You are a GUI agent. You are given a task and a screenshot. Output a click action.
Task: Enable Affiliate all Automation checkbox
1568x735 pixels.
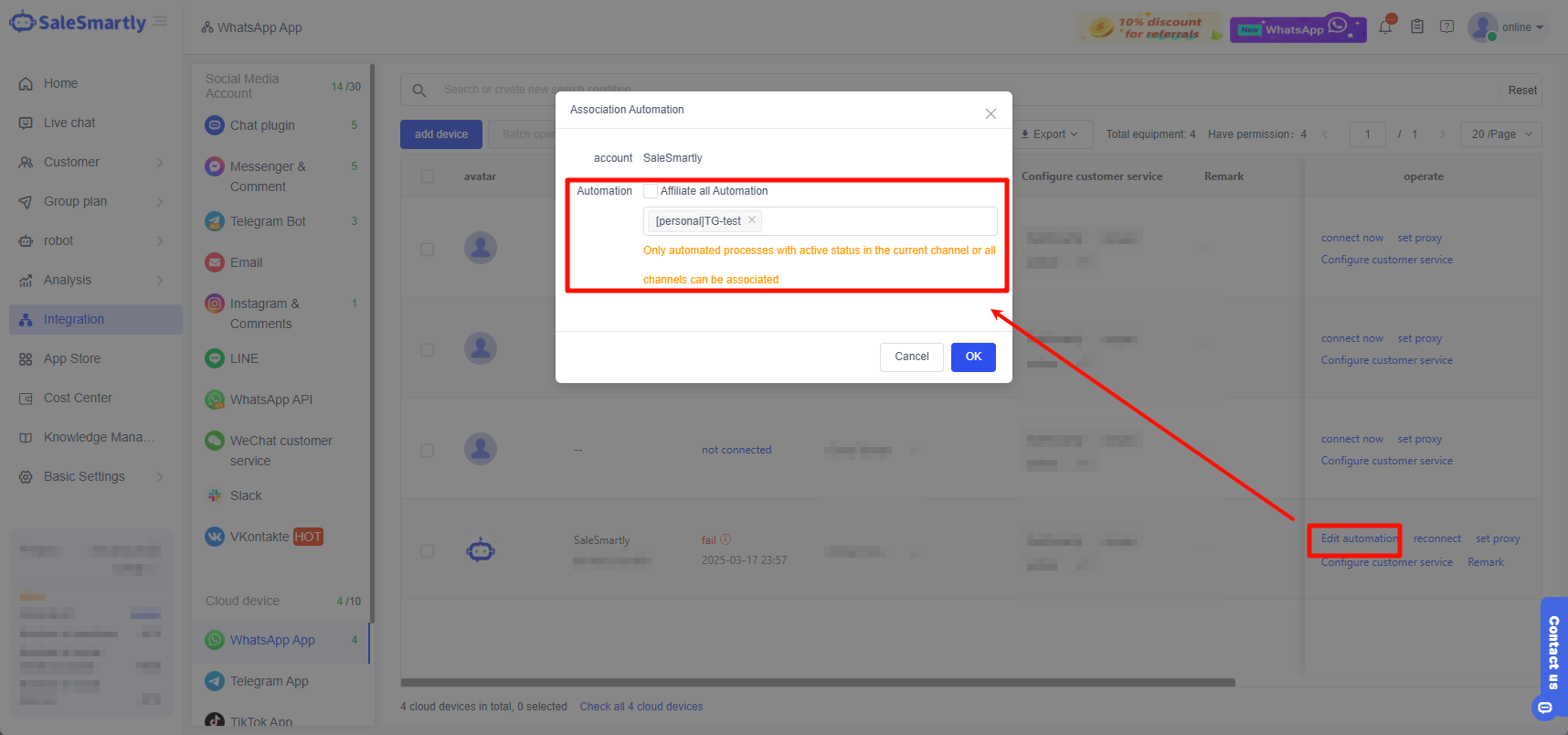(x=651, y=191)
